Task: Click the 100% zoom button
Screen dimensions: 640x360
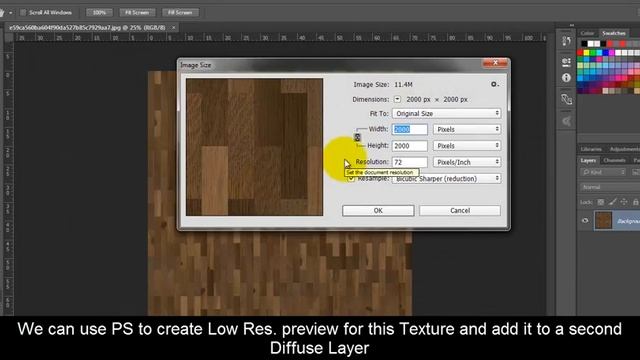Action: (x=99, y=13)
